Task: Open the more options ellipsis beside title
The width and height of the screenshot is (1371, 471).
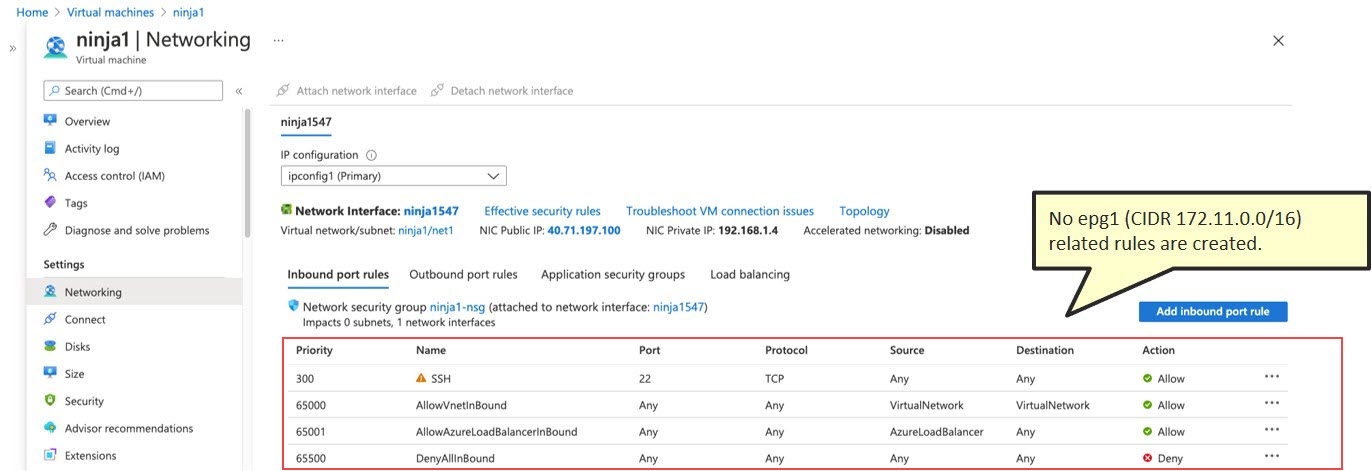Action: coord(279,40)
